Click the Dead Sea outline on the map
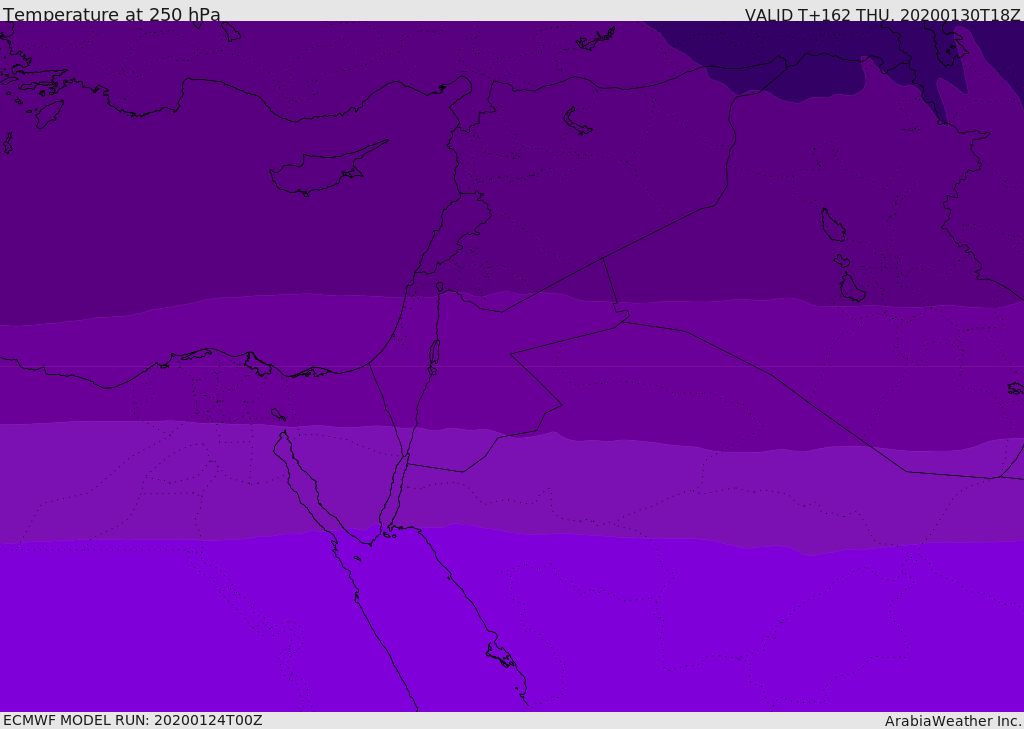Screen dimensions: 1024x729 pyautogui.click(x=434, y=353)
